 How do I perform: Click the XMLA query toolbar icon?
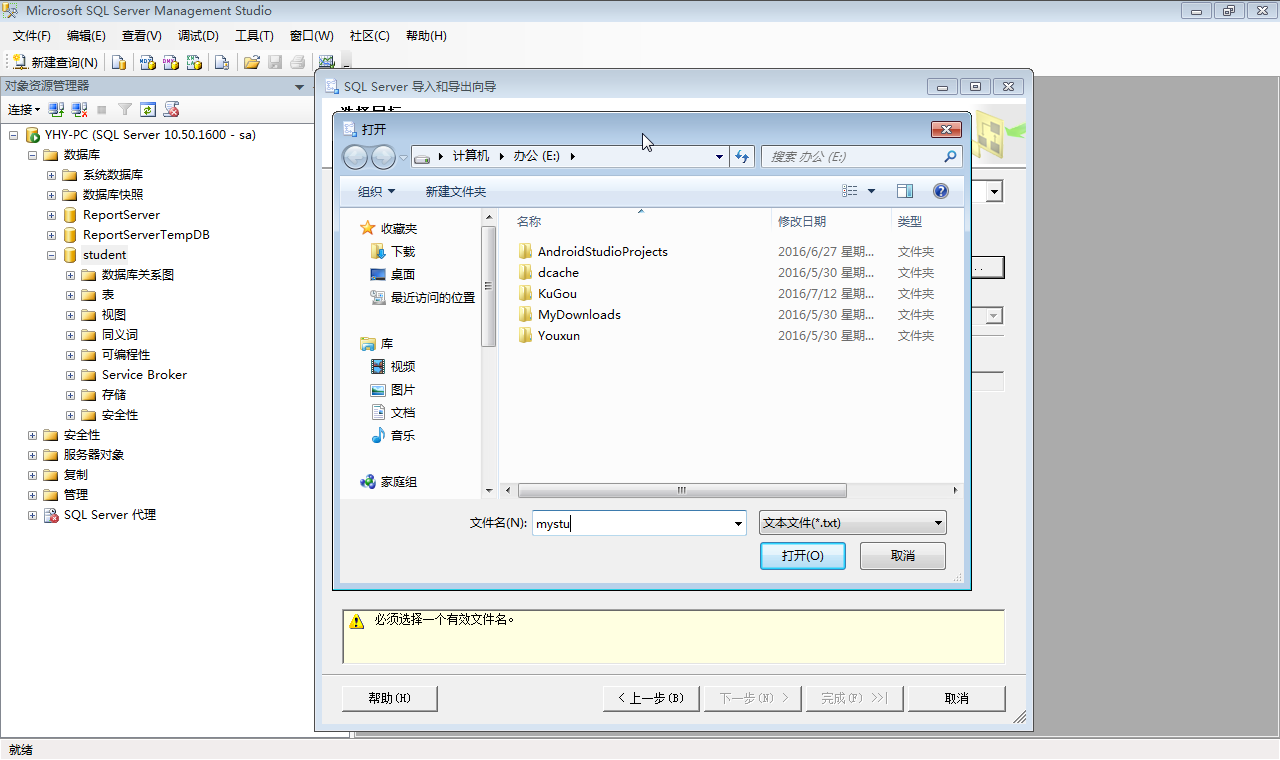coord(194,62)
